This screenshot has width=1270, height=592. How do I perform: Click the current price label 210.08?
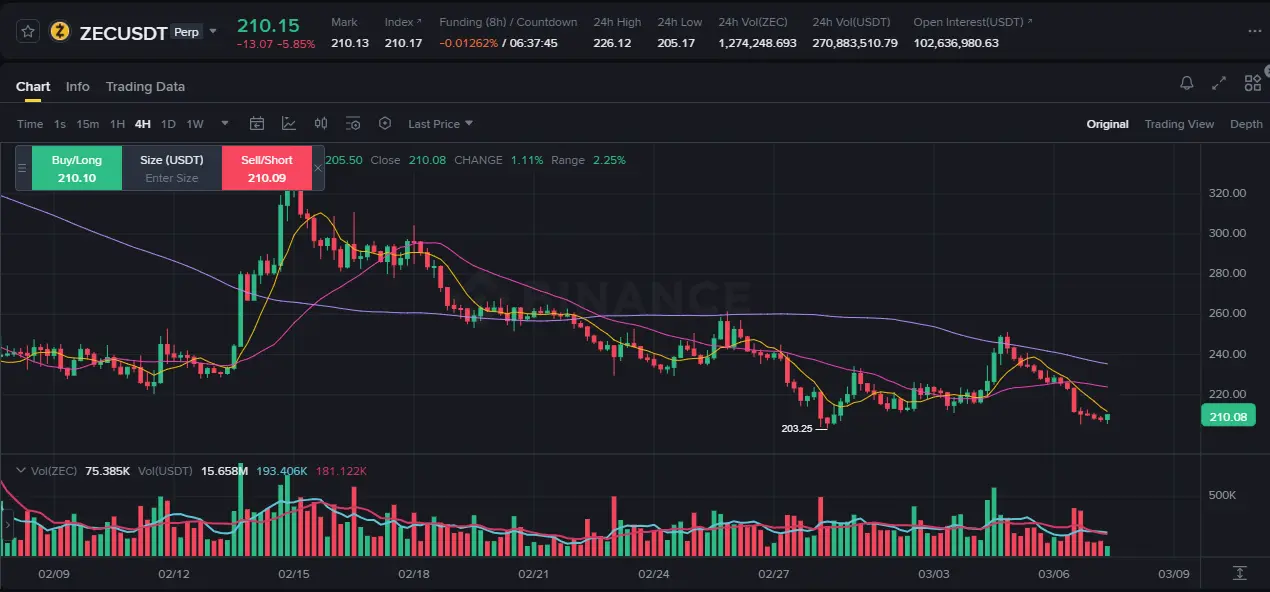point(1227,417)
